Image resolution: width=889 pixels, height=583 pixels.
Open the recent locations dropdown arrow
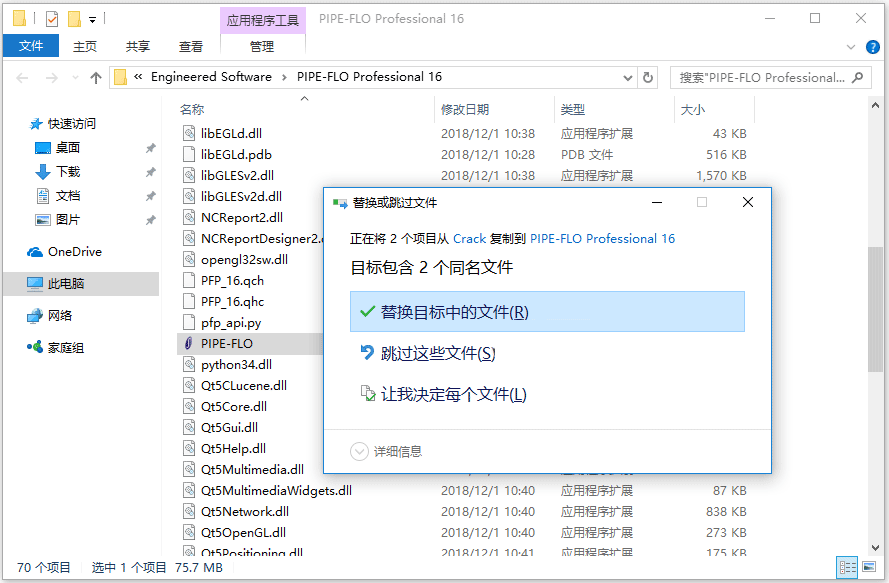(75, 78)
